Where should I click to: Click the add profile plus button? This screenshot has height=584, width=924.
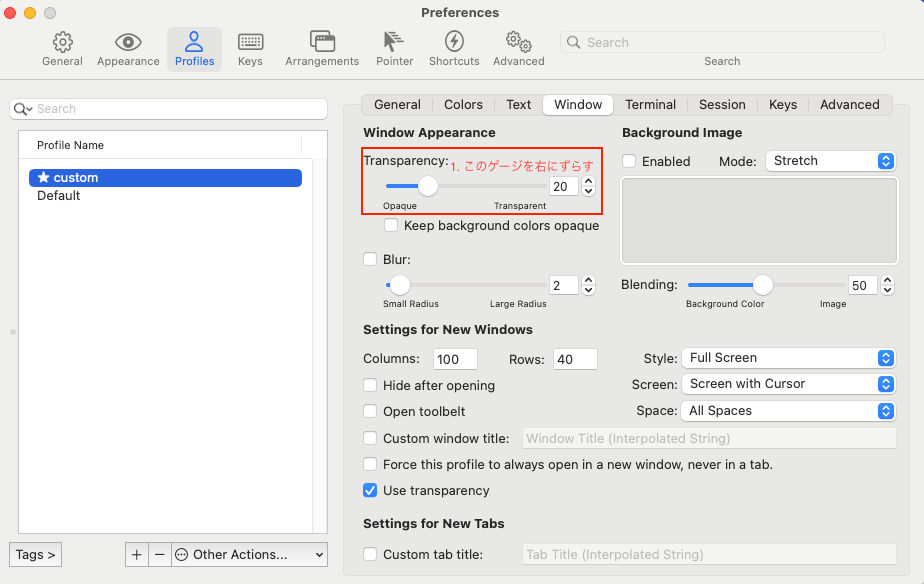[x=137, y=555]
